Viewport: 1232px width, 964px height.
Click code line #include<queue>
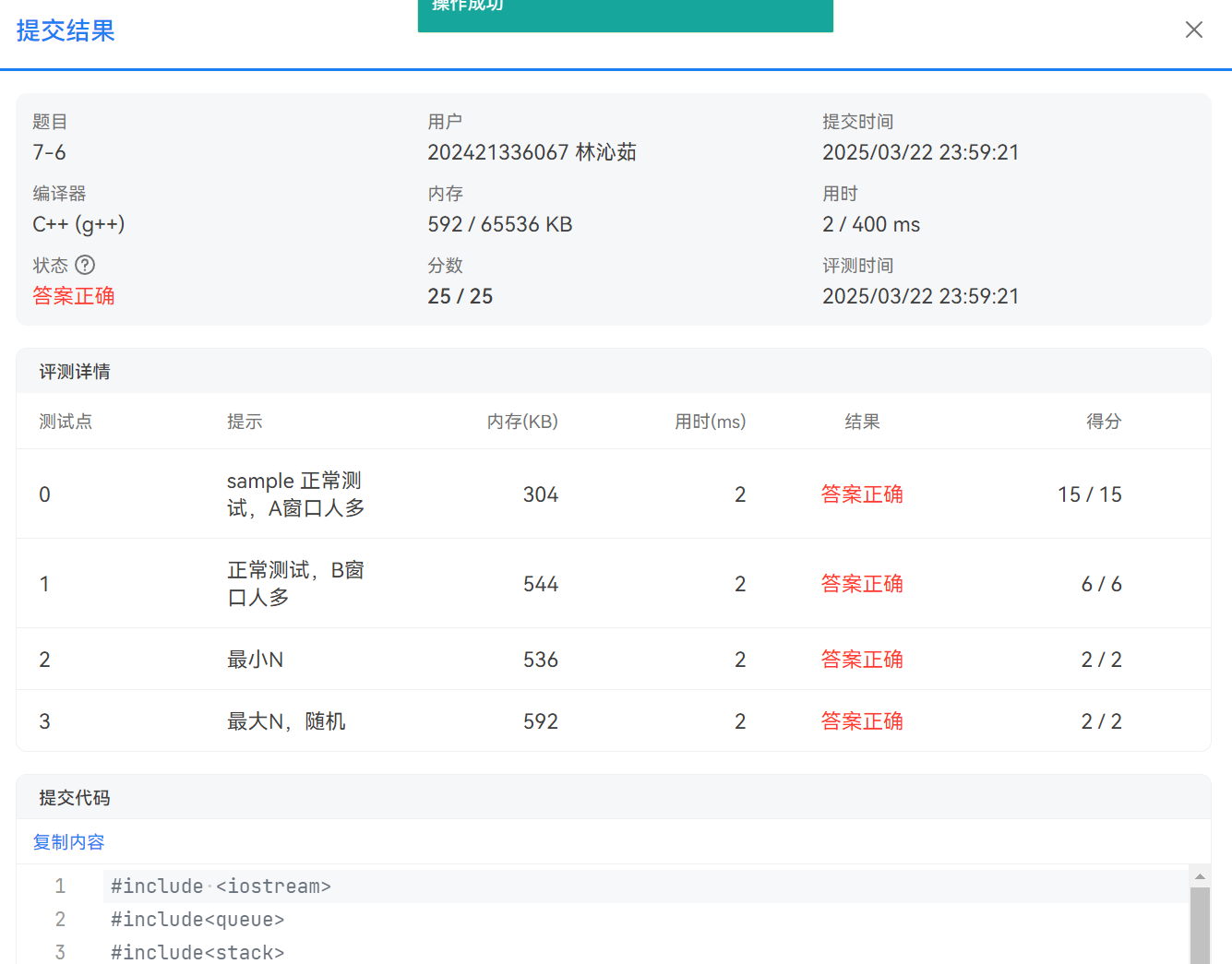pos(197,920)
